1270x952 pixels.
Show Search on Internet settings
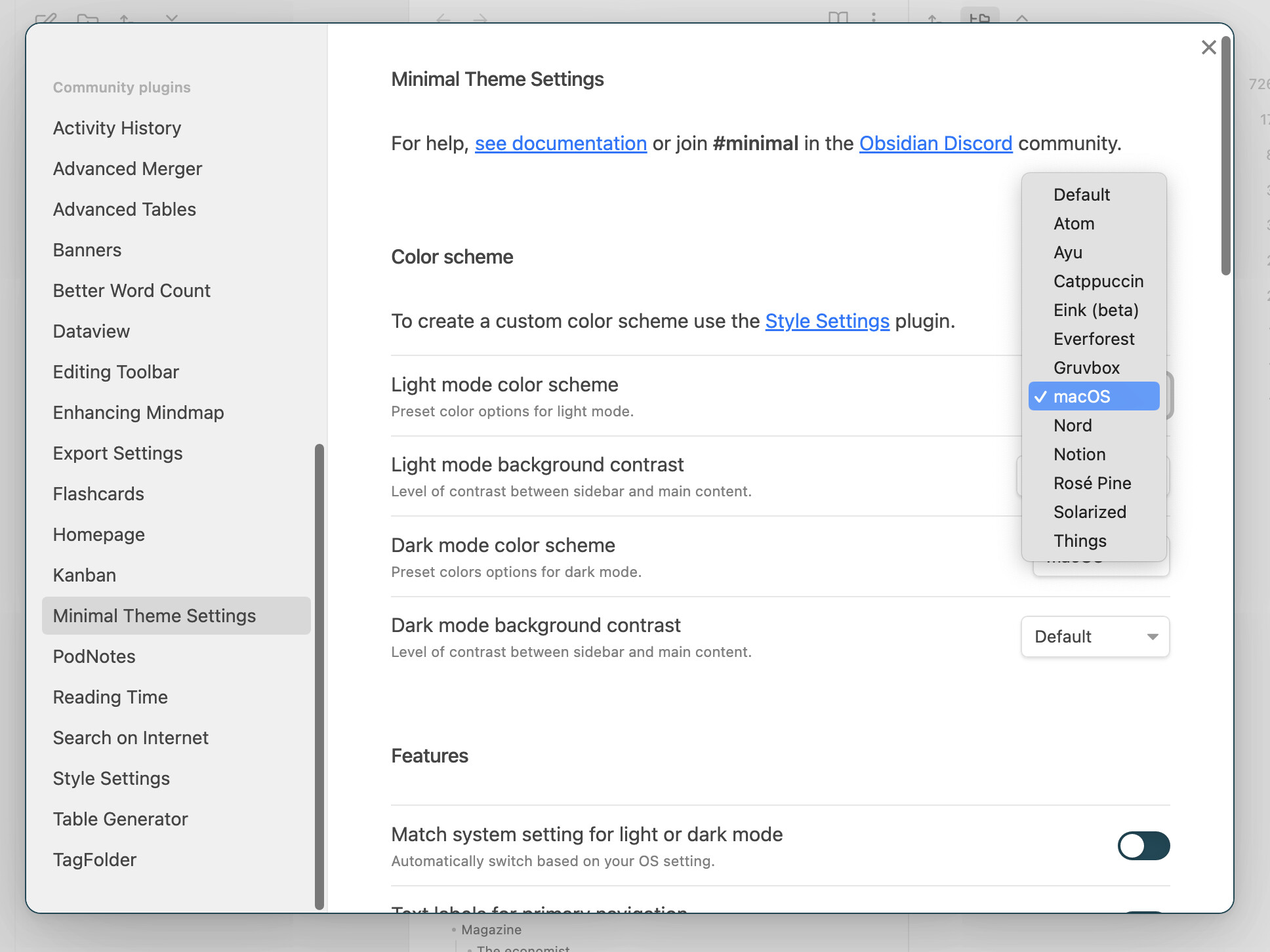click(176, 738)
